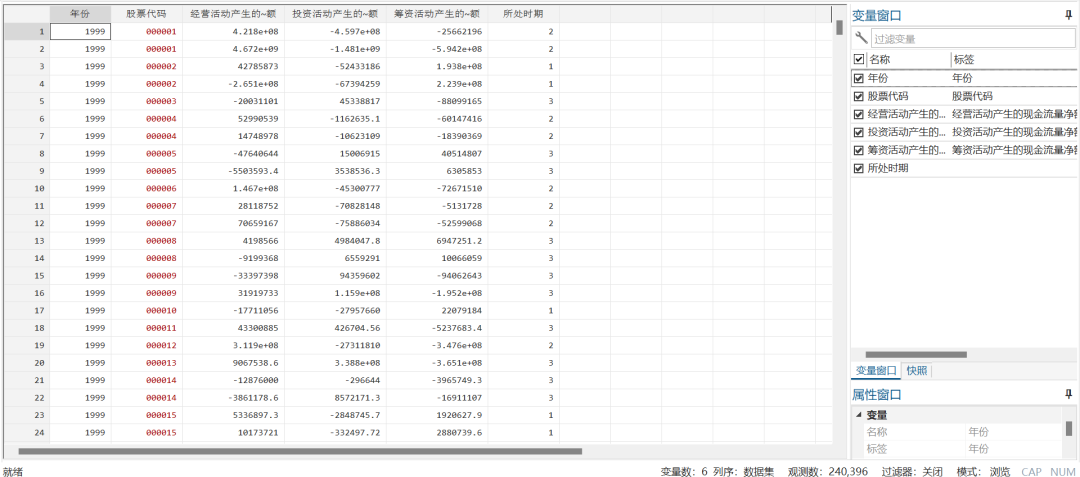Toggle the 筹资活动产生的 variable checkbox
The image size is (1080, 477).
858,150
